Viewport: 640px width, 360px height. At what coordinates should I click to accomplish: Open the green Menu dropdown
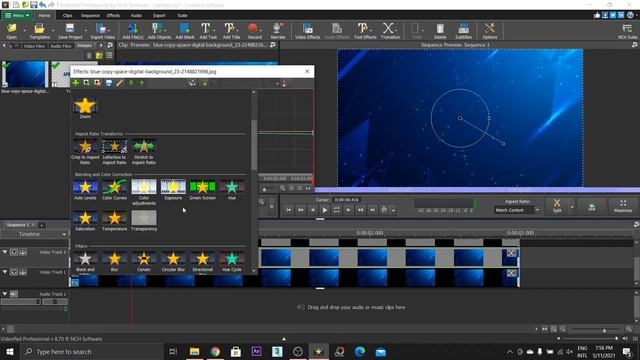tap(17, 16)
